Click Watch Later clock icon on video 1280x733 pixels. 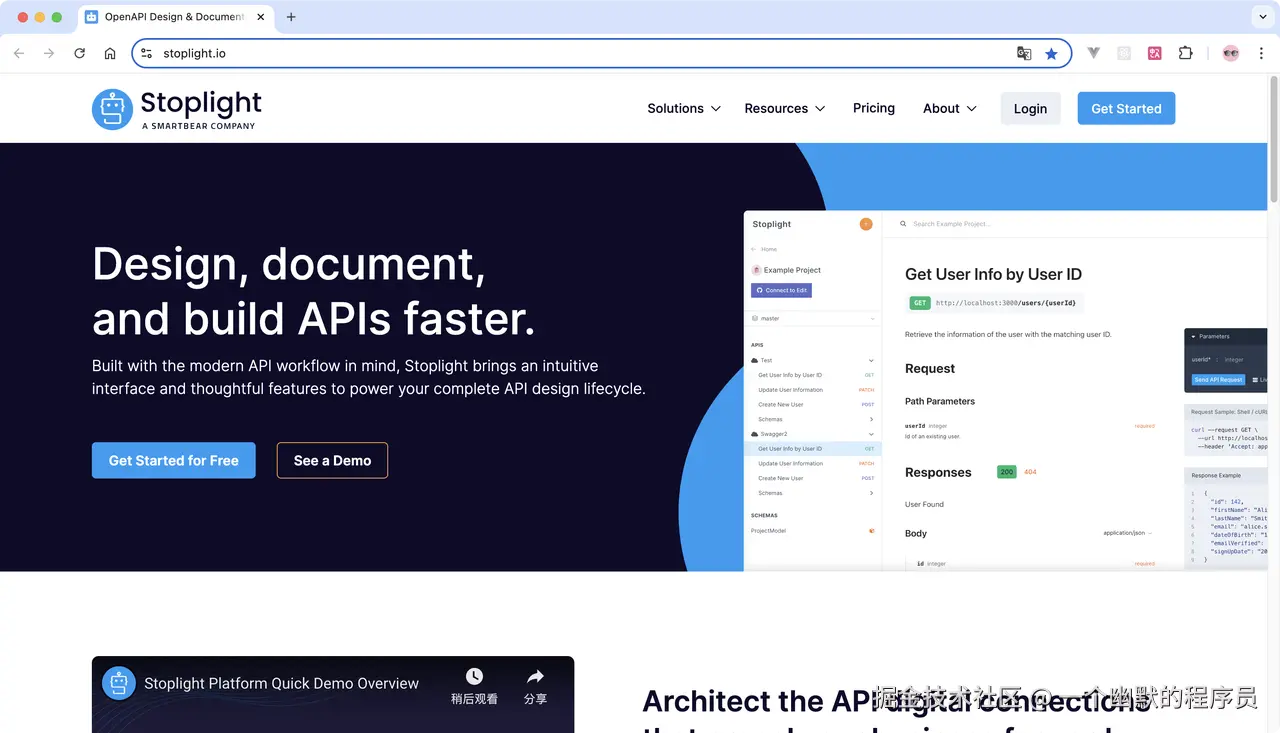(474, 677)
